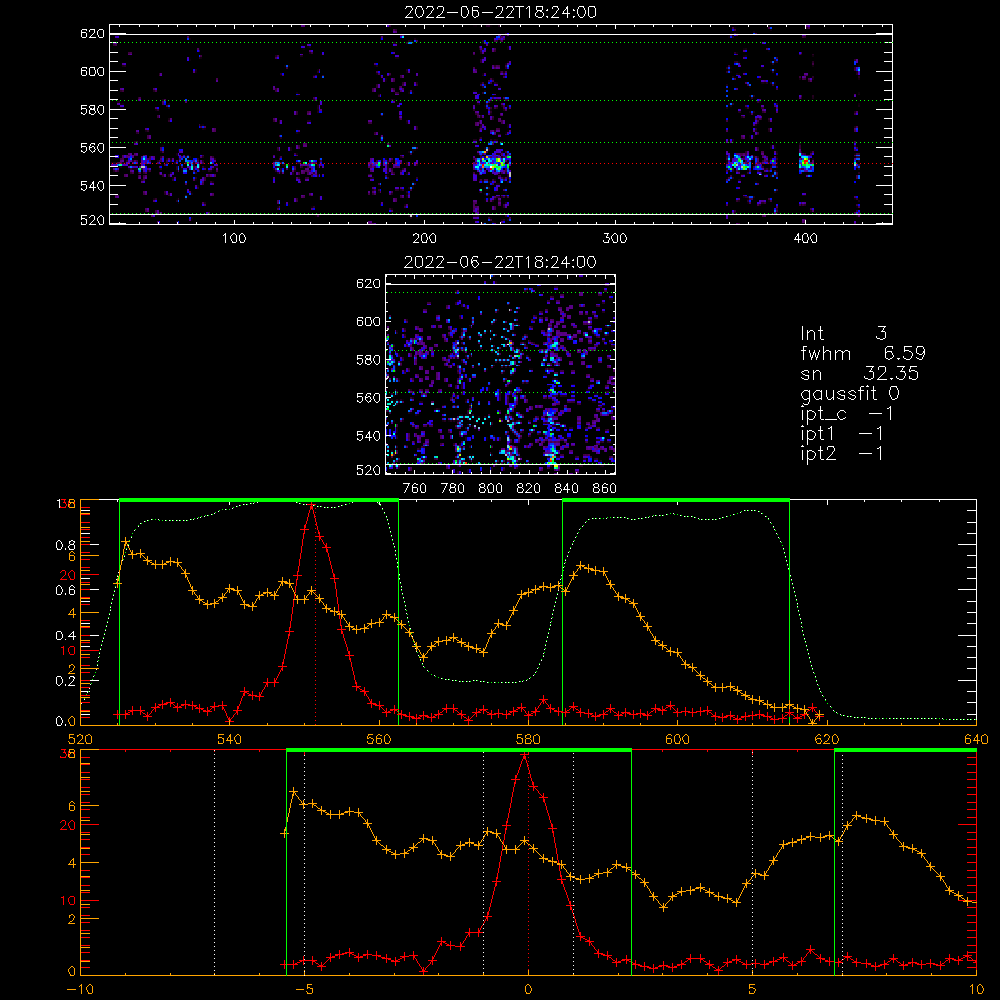Click the '640' x-axis label of profile plot
Viewport: 1000px width, 1000px height.
976,739
